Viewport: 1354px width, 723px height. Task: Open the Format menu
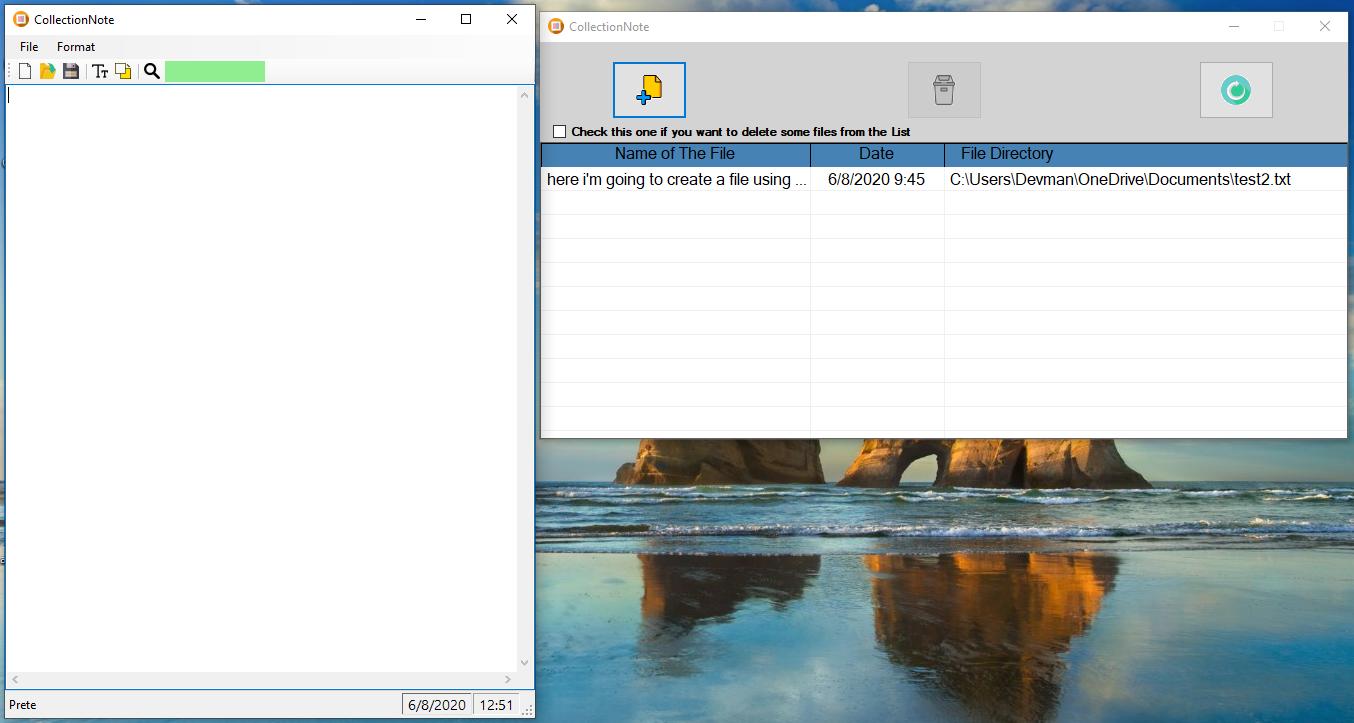[x=76, y=47]
